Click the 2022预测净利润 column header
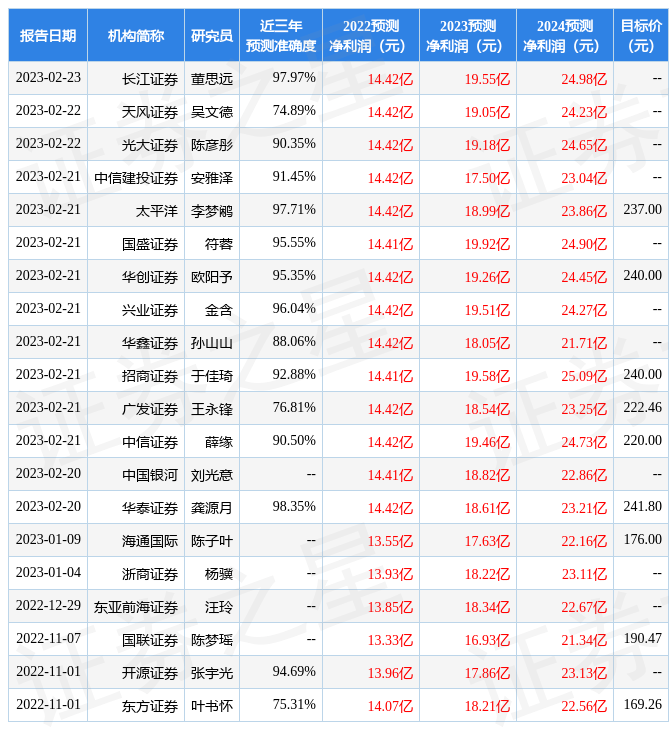Image resolution: width=669 pixels, height=730 pixels. pyautogui.click(x=370, y=36)
